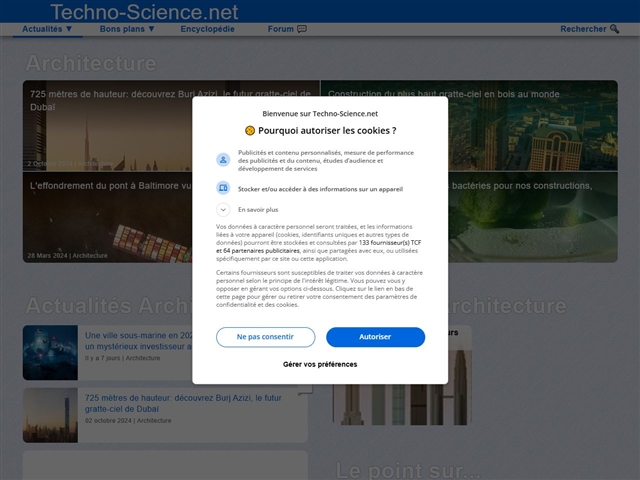Viewport: 640px width, 480px height.
Task: Click the Techno-Science.net site logo
Action: [x=144, y=12]
